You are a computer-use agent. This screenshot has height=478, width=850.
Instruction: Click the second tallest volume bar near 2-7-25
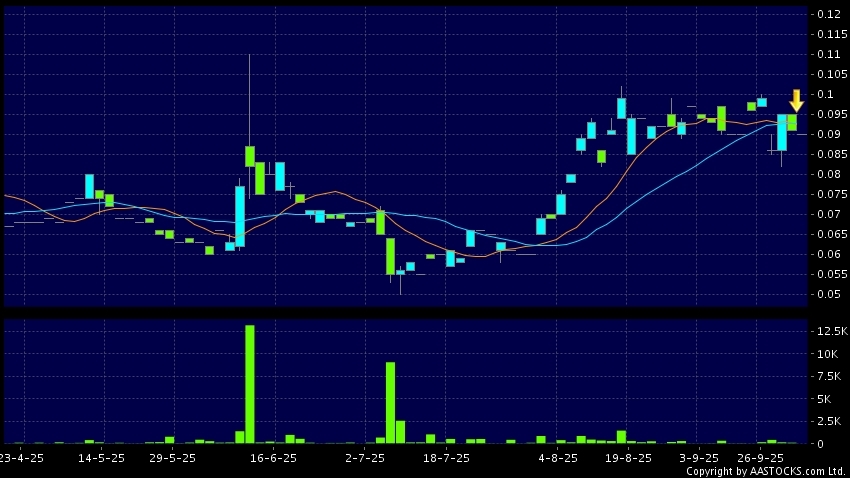390,402
